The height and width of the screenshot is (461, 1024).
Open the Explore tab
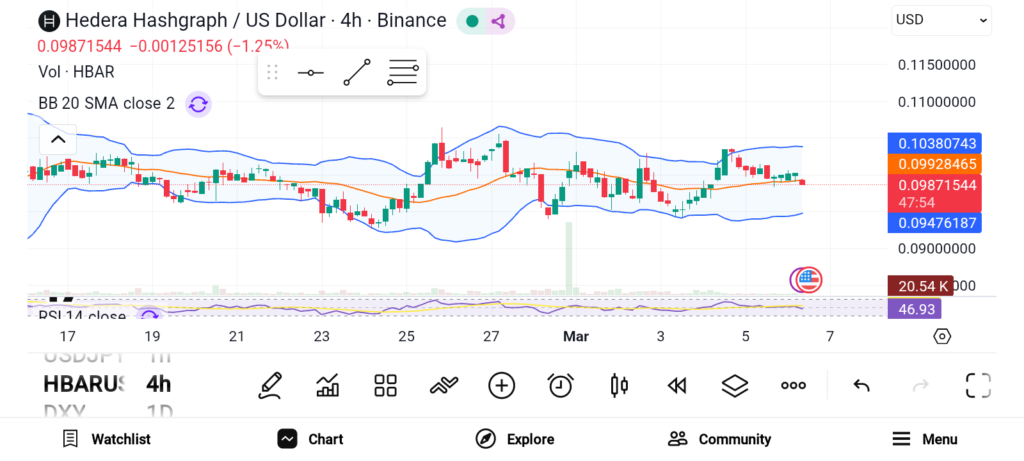click(x=515, y=439)
